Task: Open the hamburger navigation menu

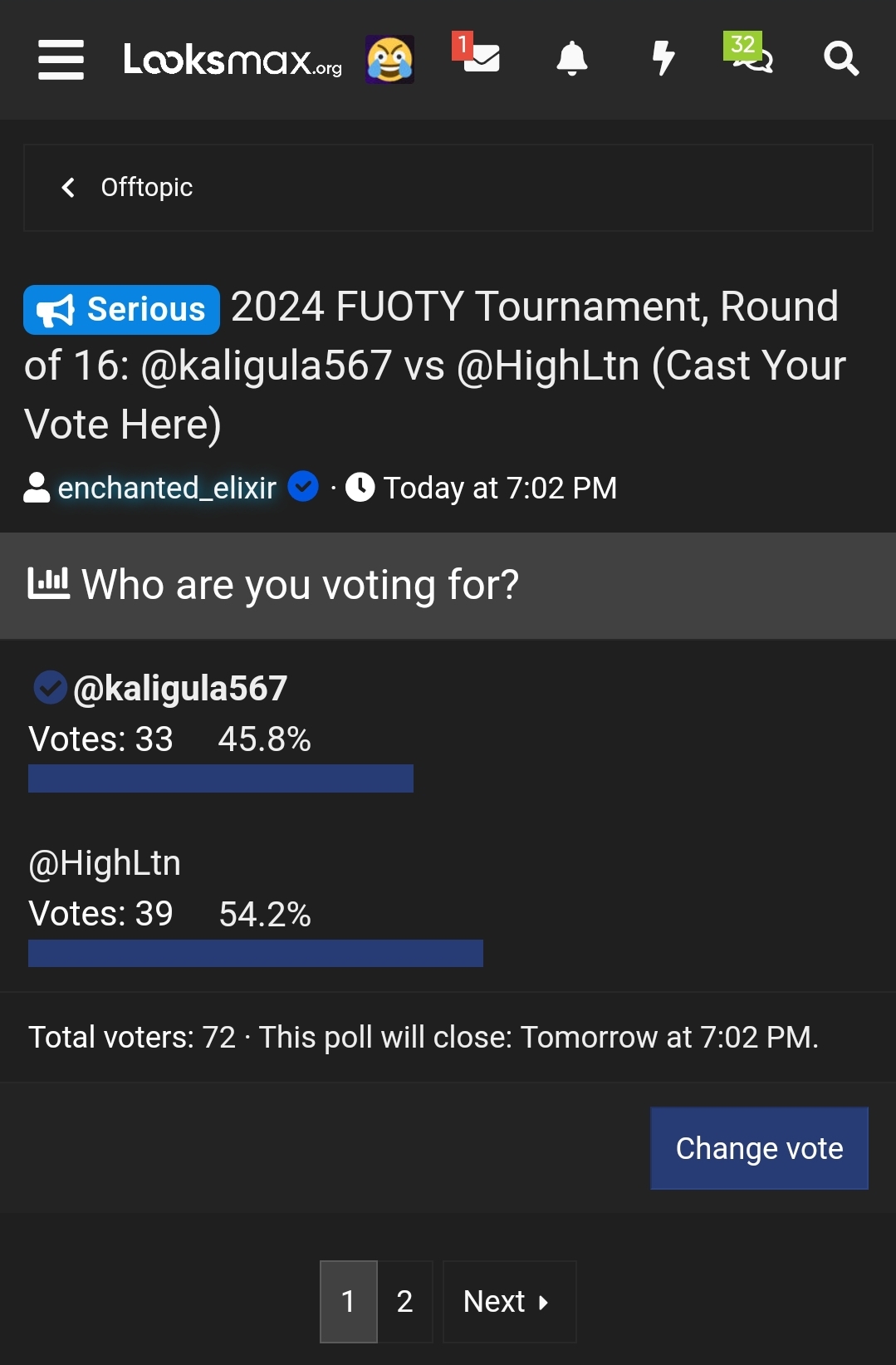Action: [x=61, y=60]
